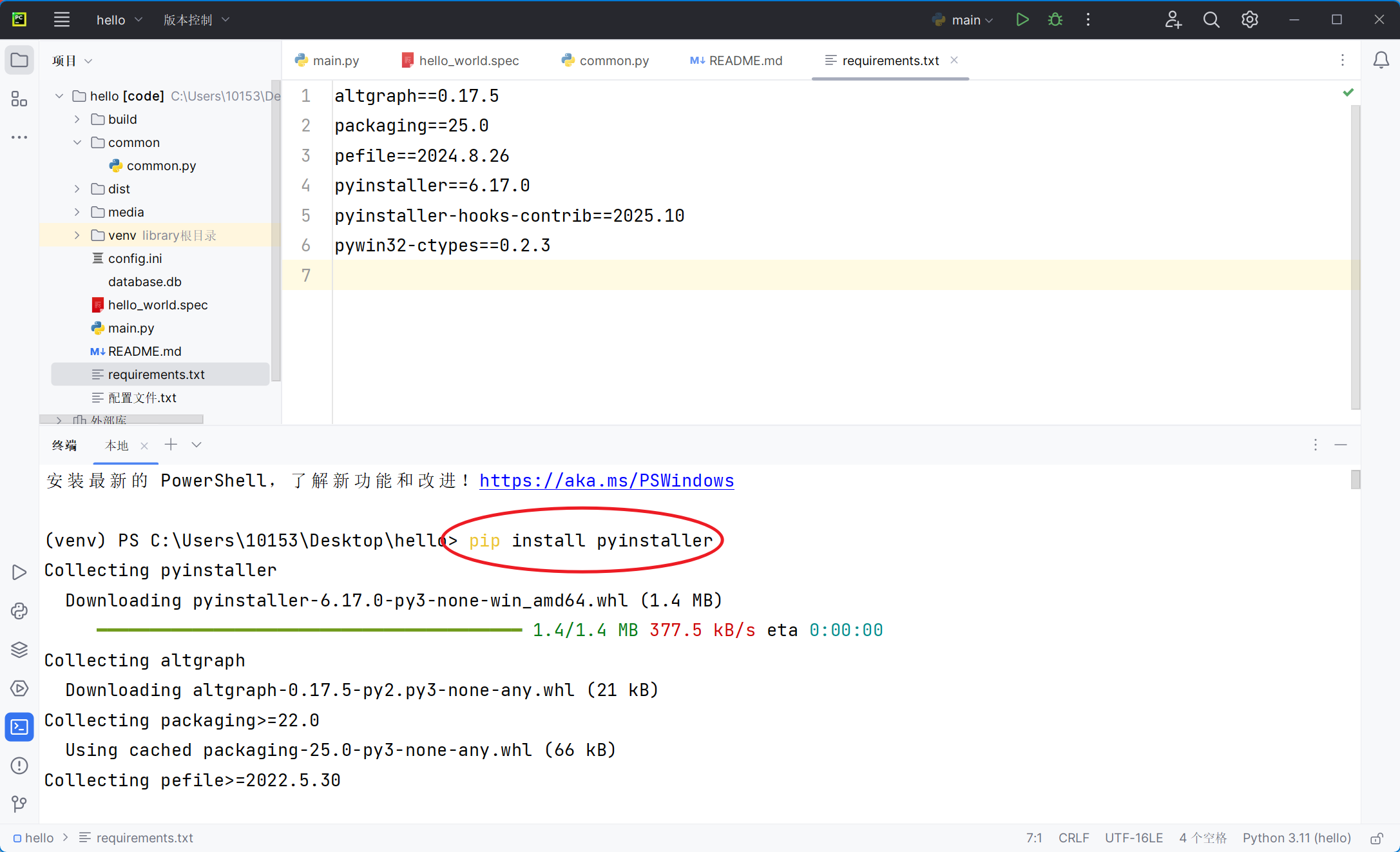Viewport: 1400px width, 852px height.
Task: Expand the build folder
Action: pos(77,119)
